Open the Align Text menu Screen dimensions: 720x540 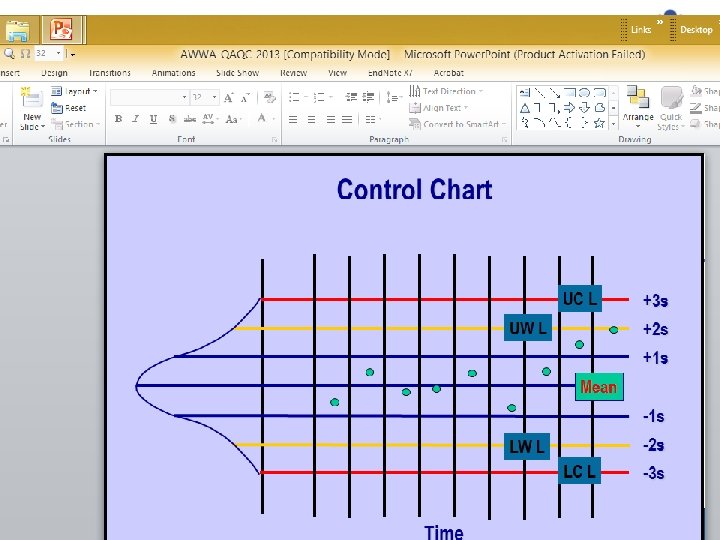tap(439, 108)
